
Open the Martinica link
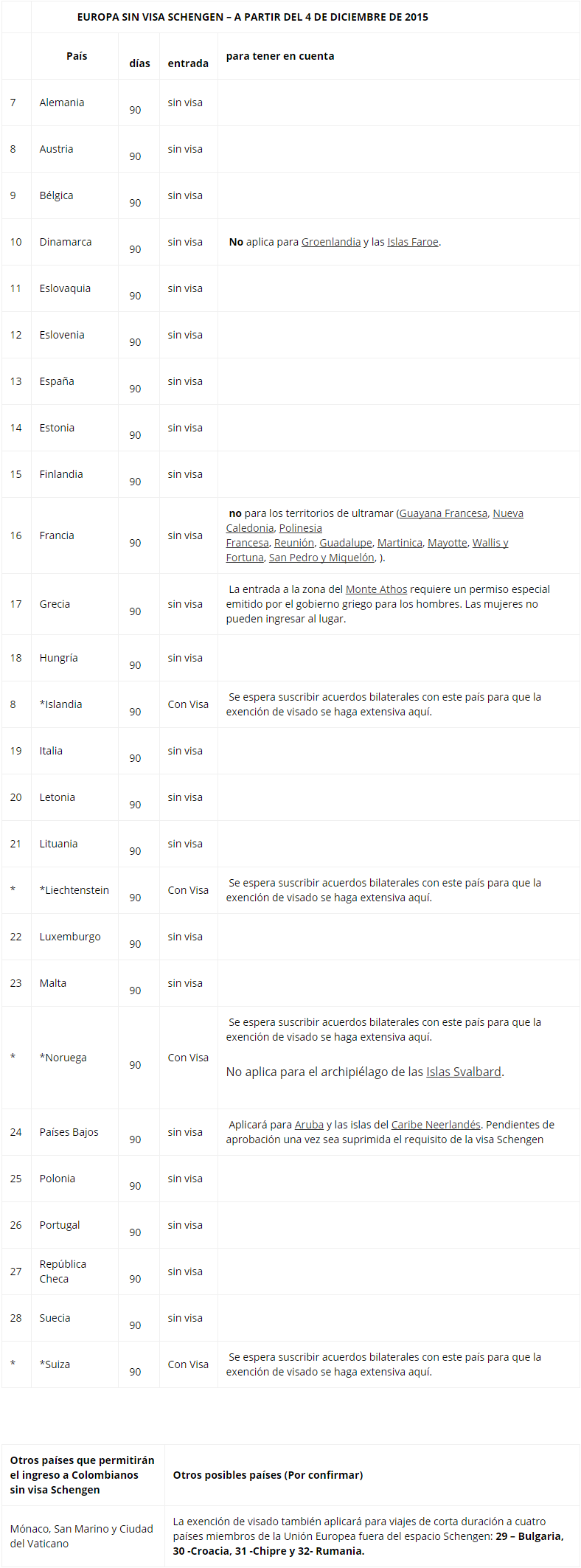click(x=400, y=543)
